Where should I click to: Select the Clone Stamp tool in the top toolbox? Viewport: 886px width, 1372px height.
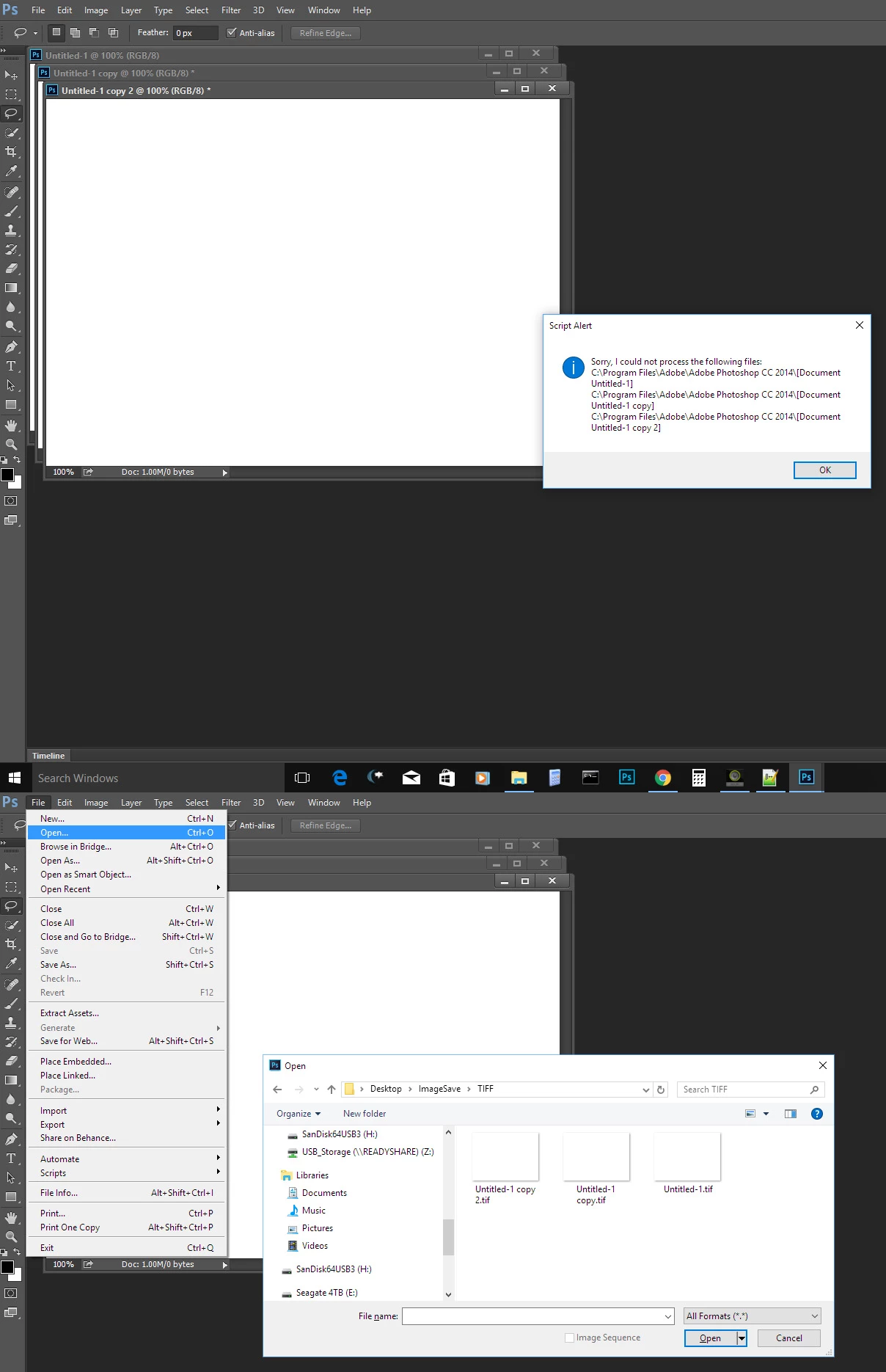(11, 230)
